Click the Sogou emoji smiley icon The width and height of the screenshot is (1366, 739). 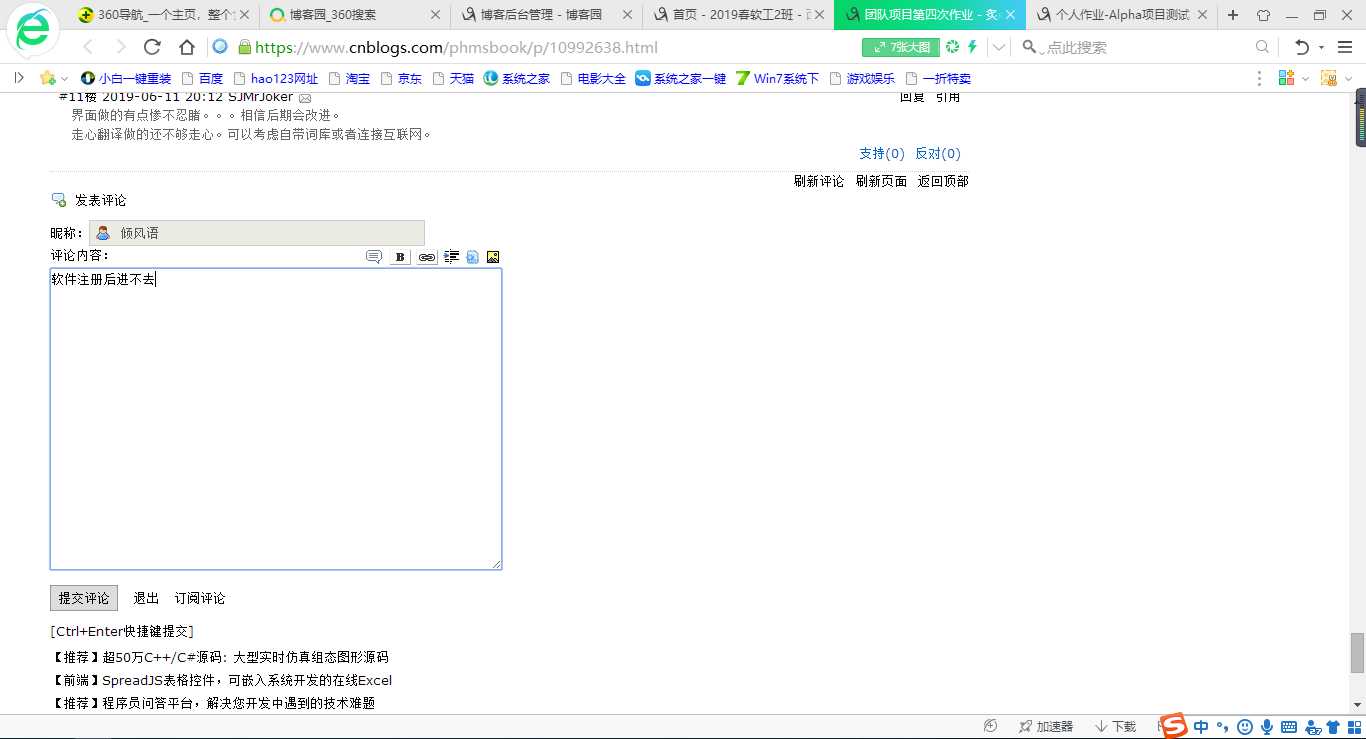pos(1245,727)
